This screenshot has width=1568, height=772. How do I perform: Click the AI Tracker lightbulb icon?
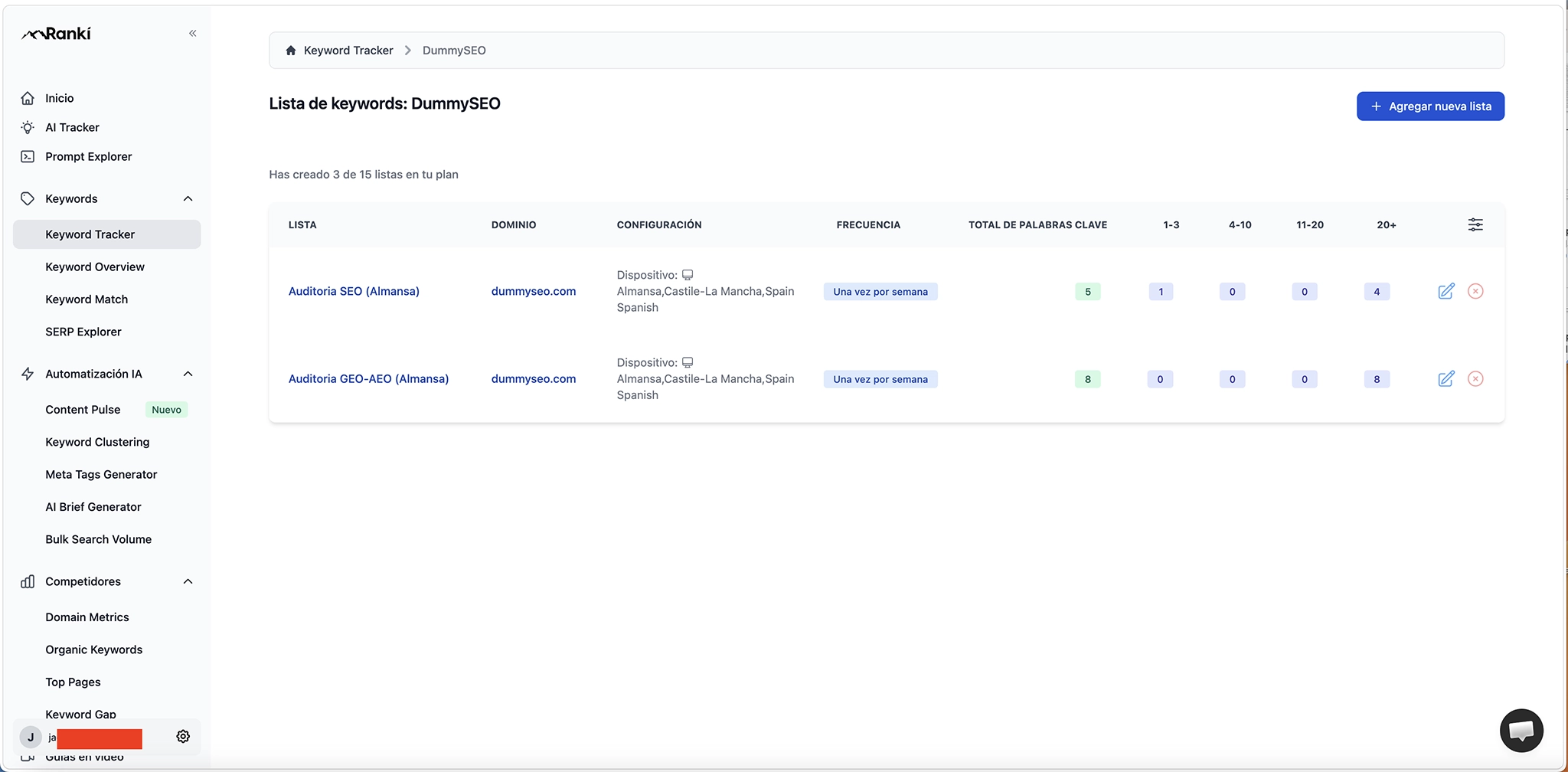click(28, 127)
